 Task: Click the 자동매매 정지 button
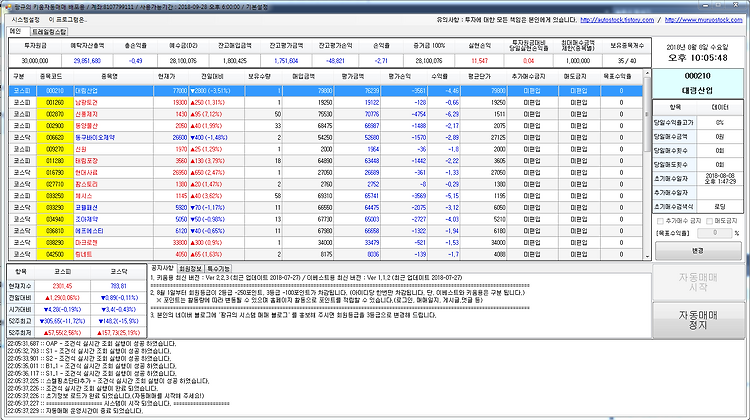[698, 320]
